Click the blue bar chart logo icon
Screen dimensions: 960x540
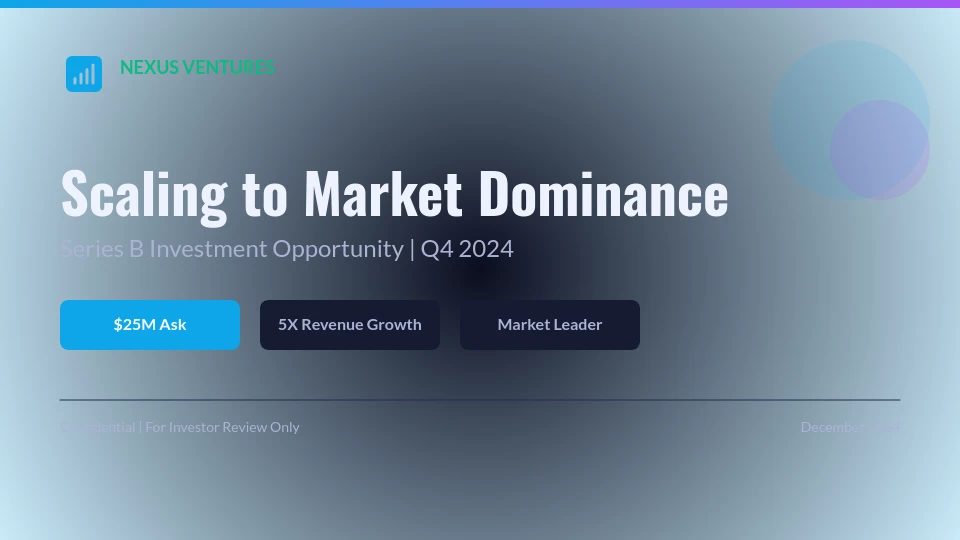(84, 74)
